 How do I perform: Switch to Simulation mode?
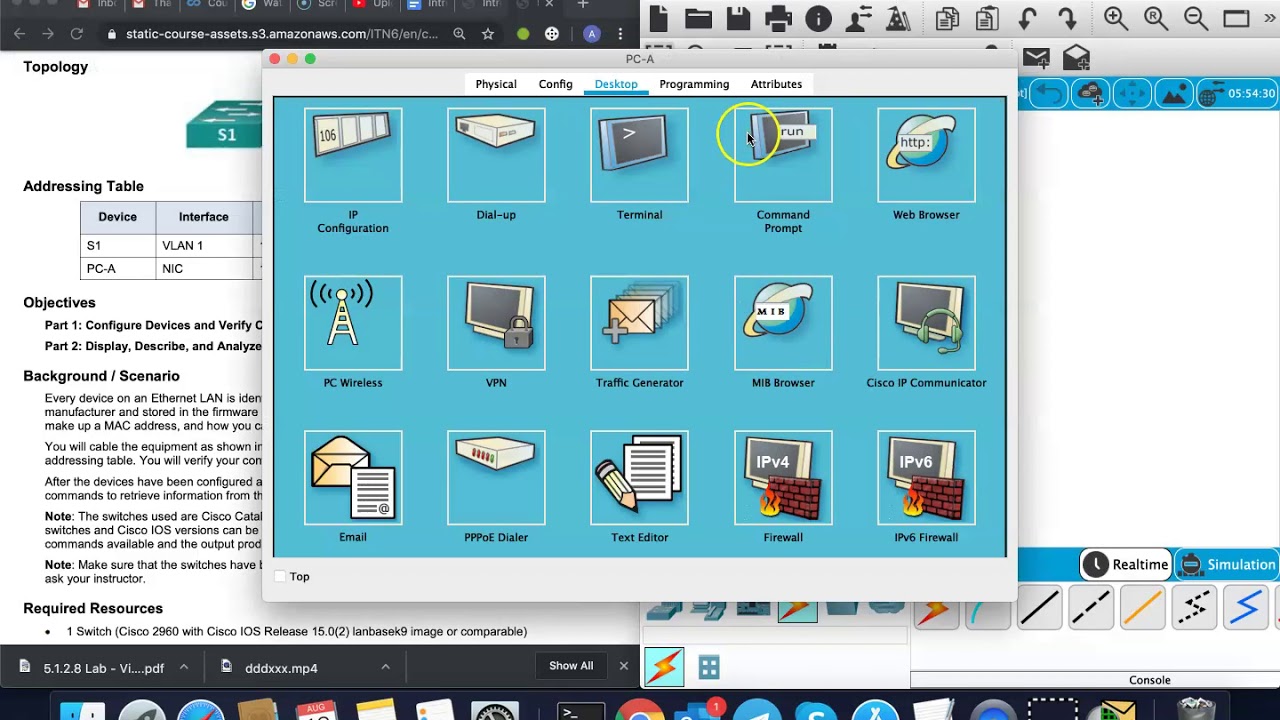pos(1228,564)
